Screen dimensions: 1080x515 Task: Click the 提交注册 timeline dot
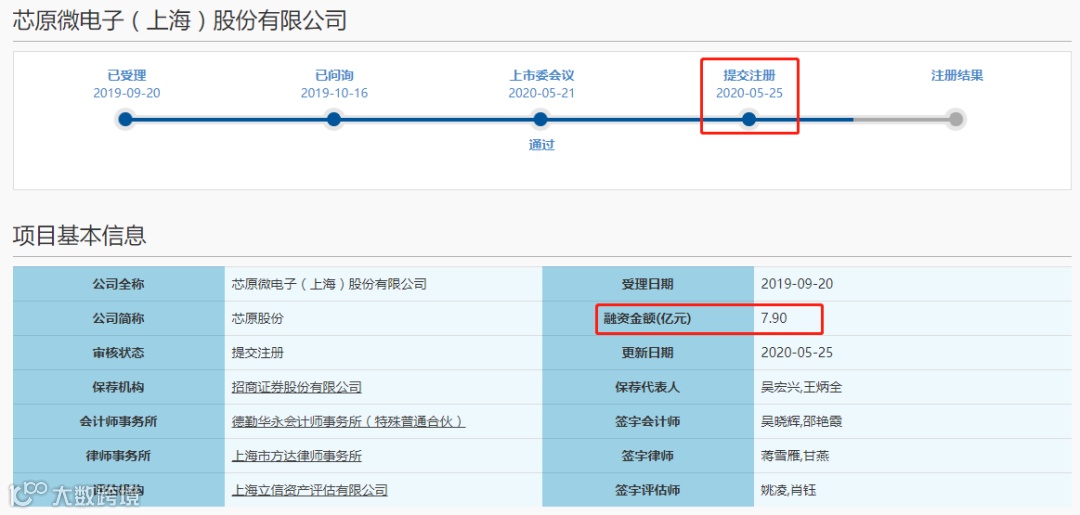(x=749, y=120)
